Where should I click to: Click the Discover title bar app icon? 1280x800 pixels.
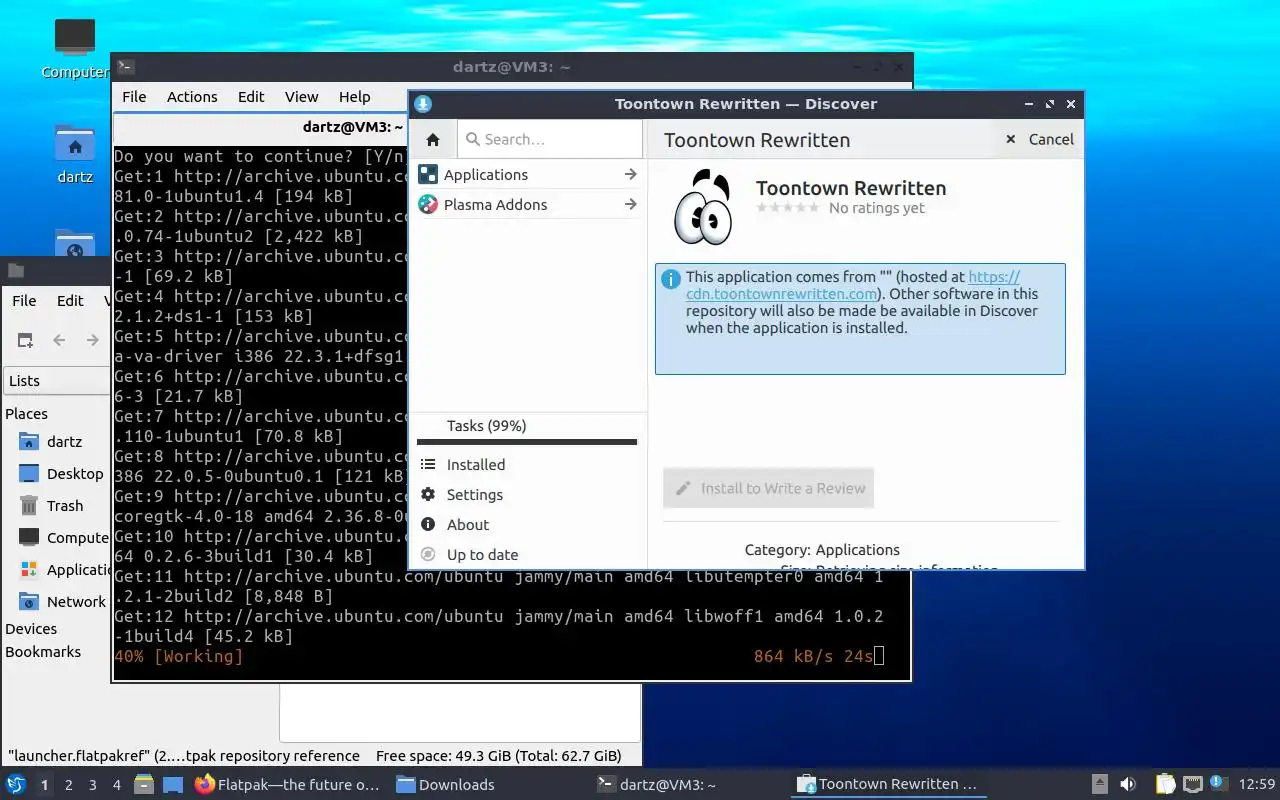coord(423,104)
